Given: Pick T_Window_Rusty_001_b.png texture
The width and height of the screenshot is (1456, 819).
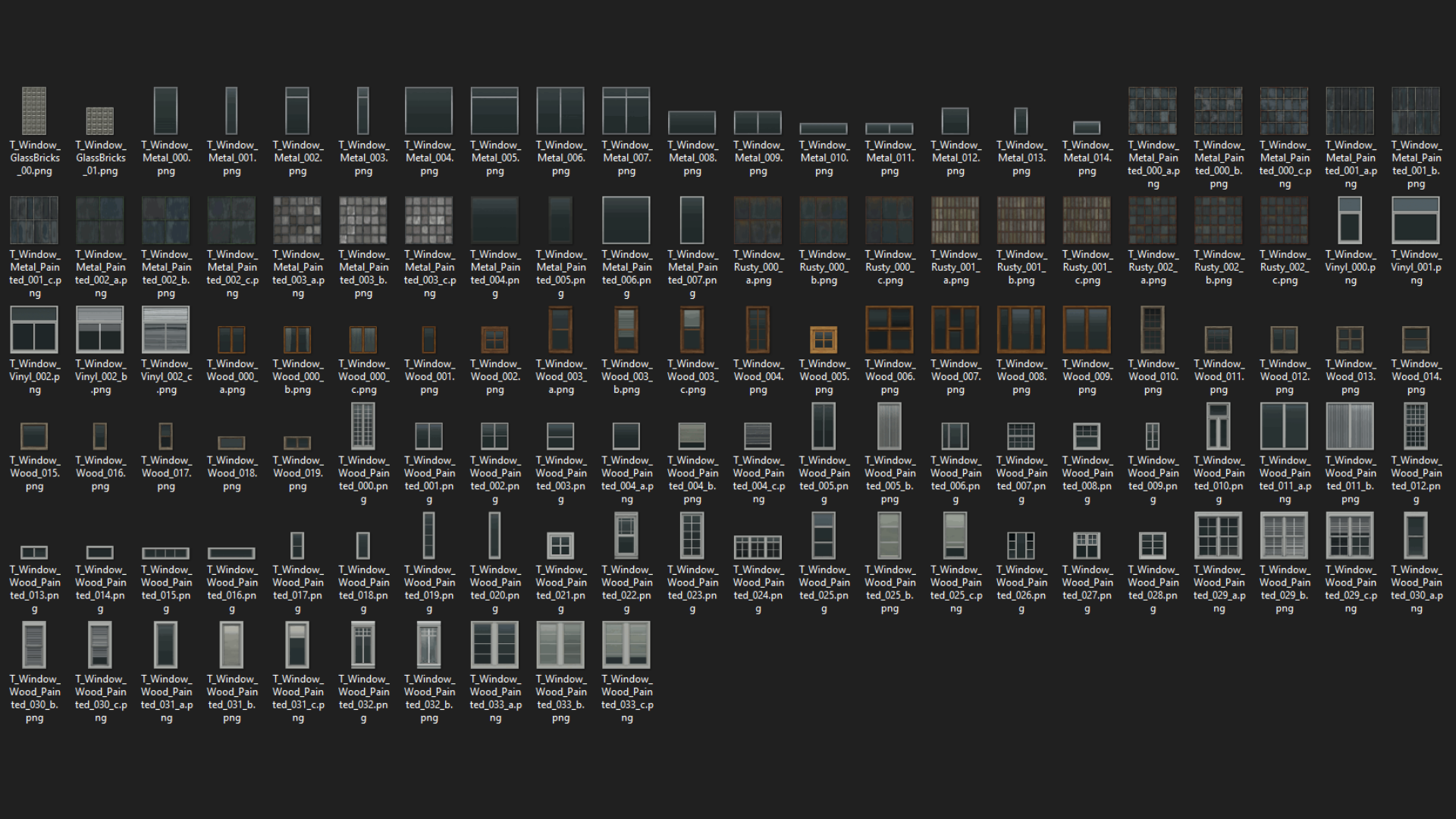Looking at the screenshot, I should [1021, 220].
